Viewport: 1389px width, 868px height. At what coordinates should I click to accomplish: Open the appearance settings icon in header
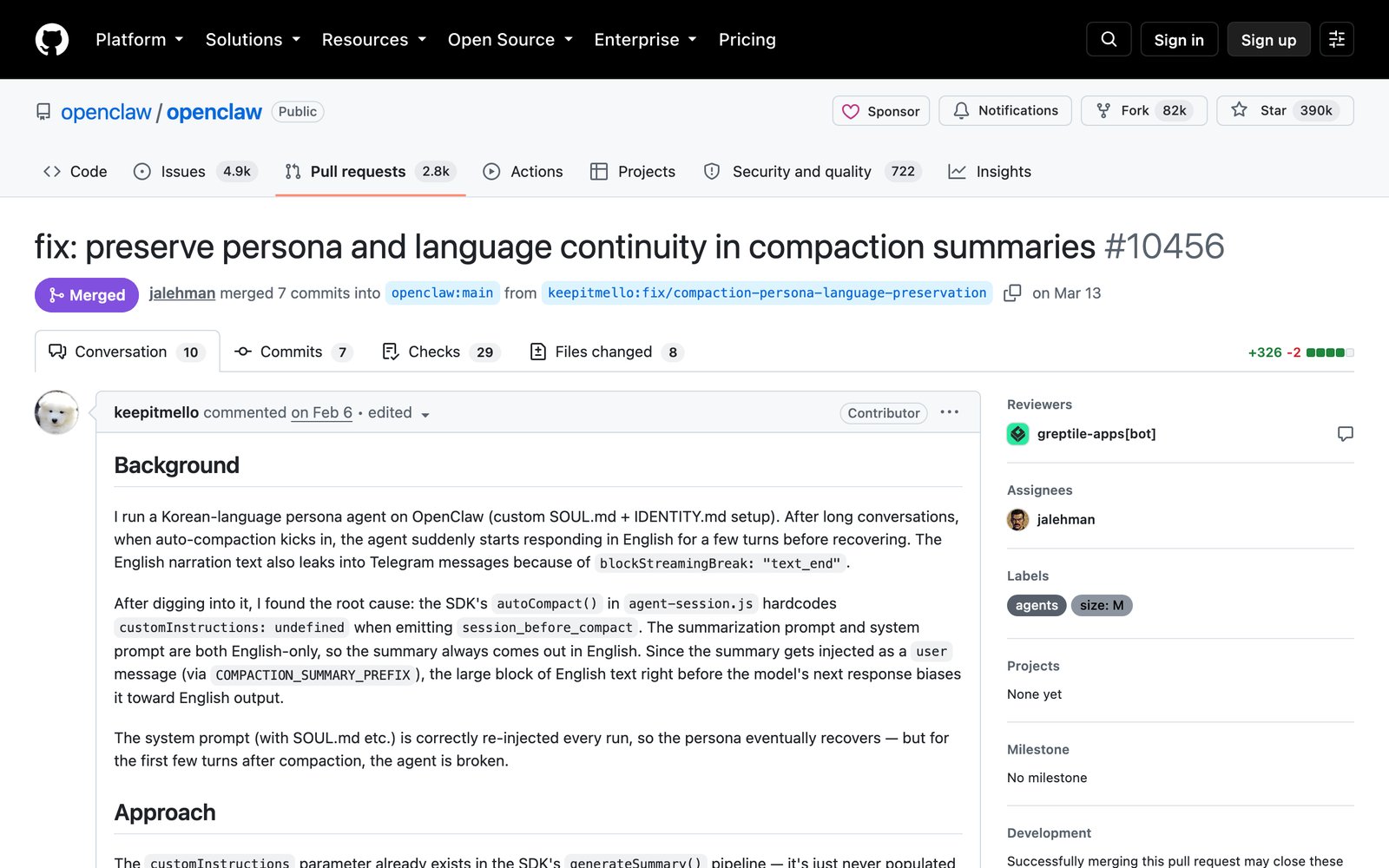(x=1337, y=39)
